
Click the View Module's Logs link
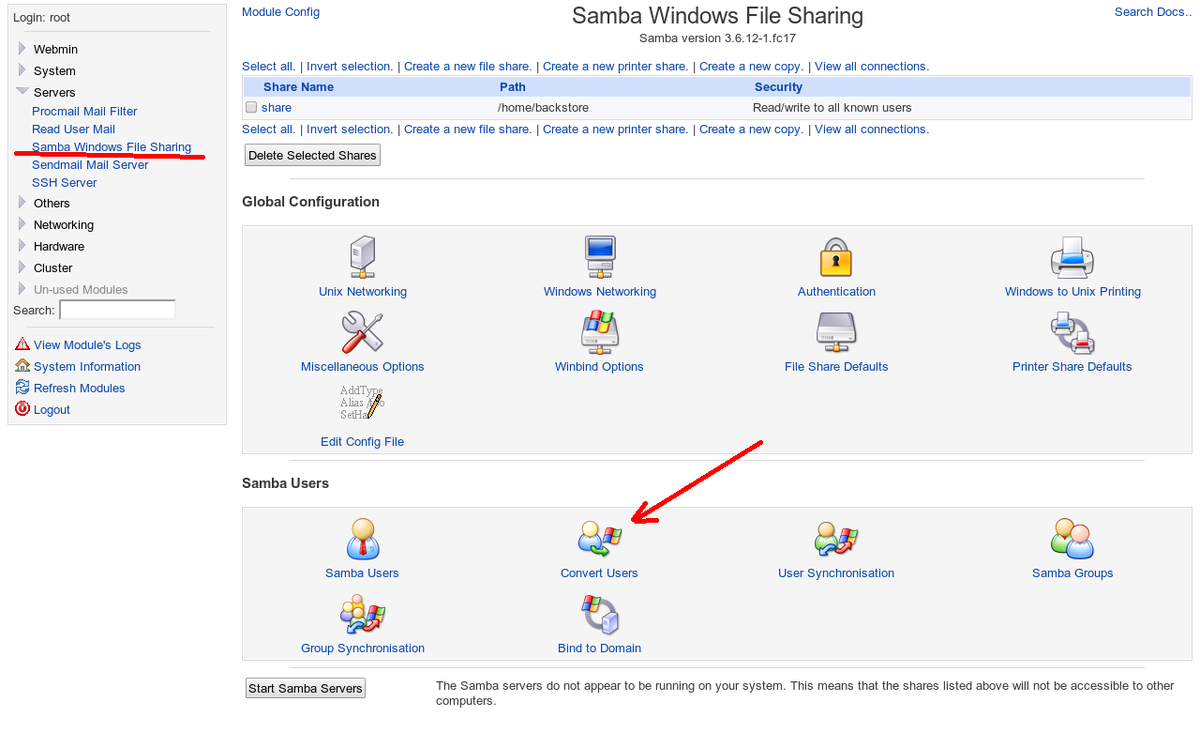click(x=87, y=345)
